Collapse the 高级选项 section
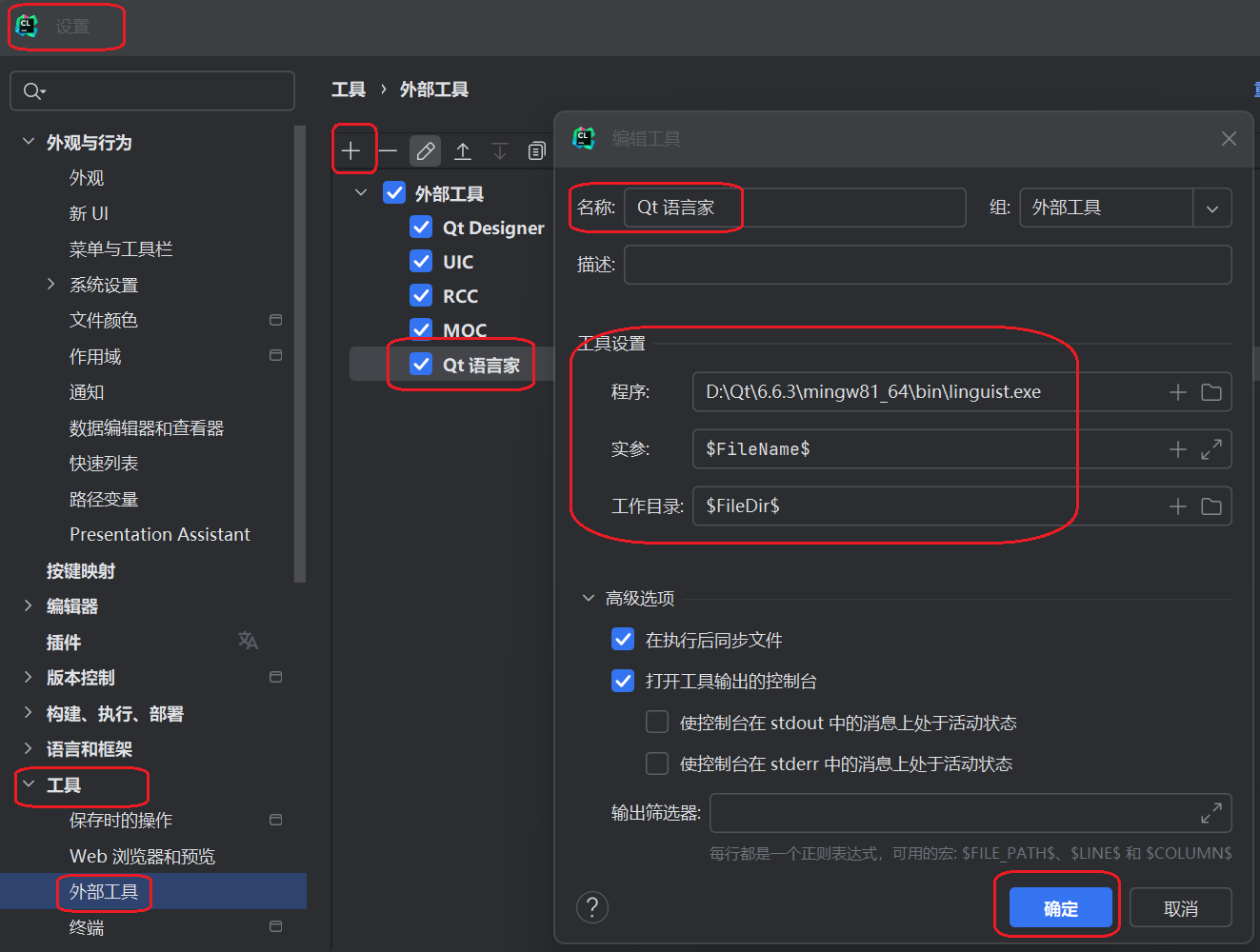 coord(588,598)
